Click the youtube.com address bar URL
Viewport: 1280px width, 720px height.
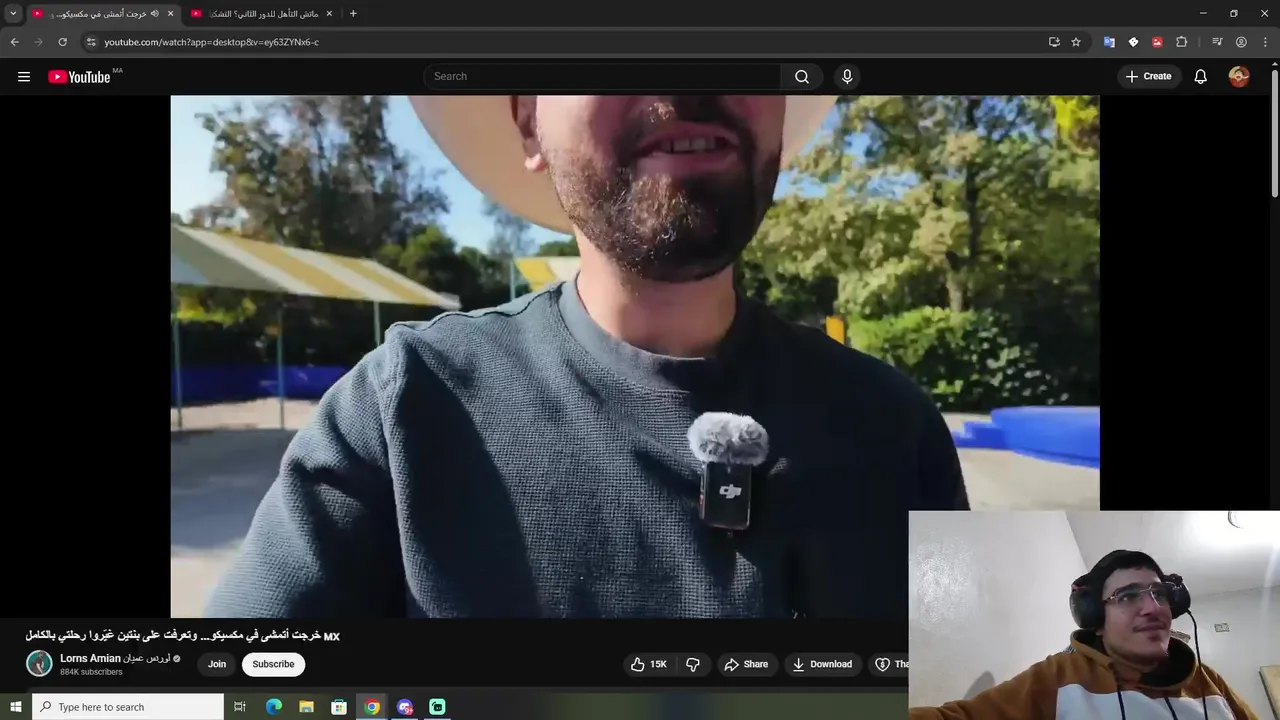pyautogui.click(x=212, y=42)
